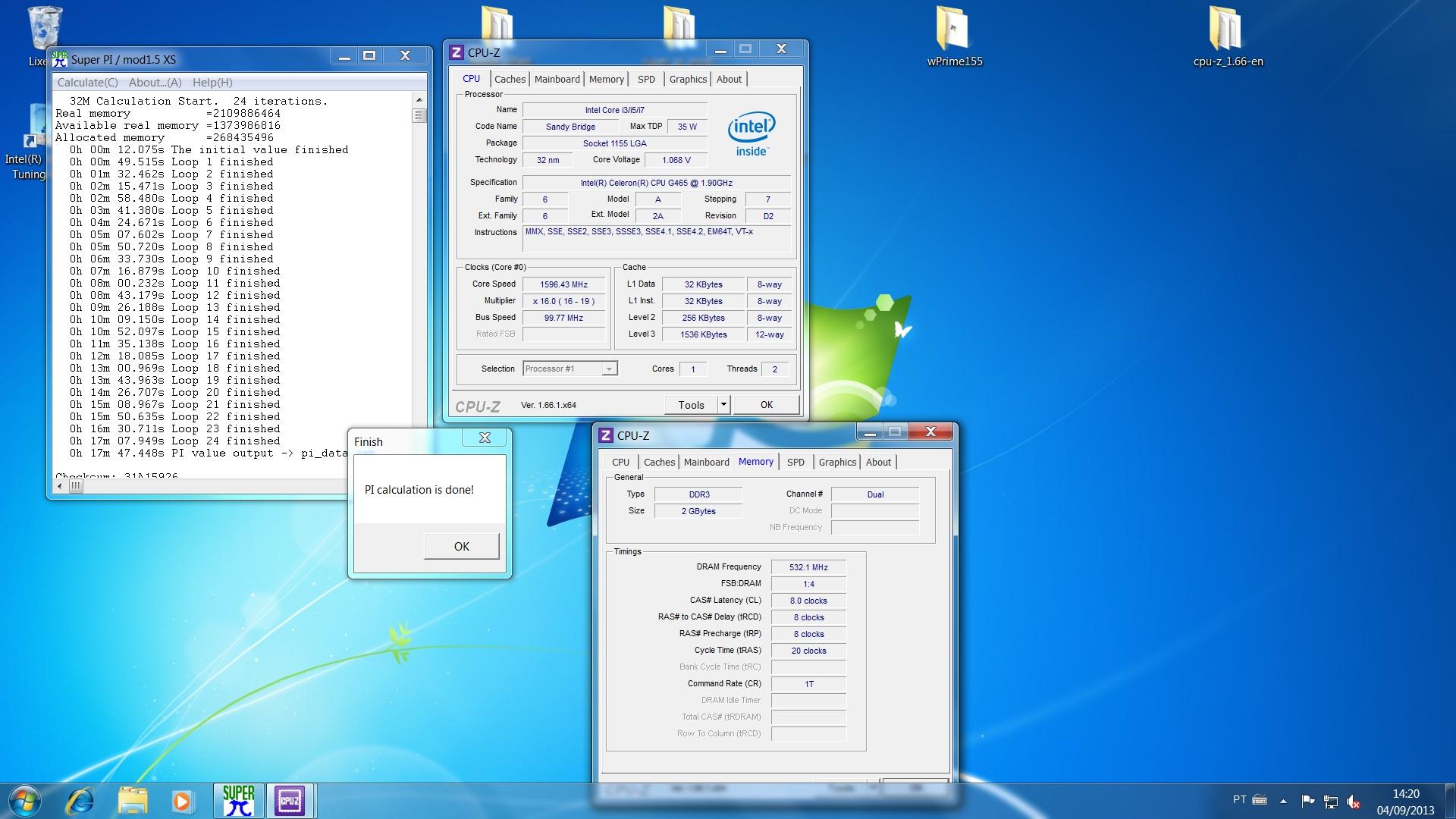This screenshot has width=1456, height=819.
Task: Open the network icon in system tray
Action: (x=1331, y=801)
